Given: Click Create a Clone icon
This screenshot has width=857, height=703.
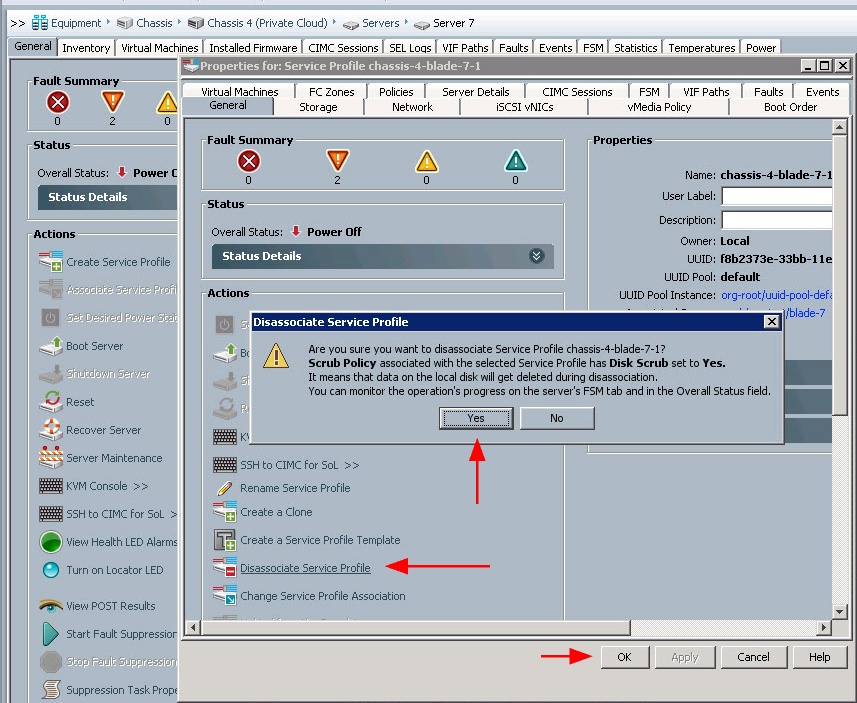Looking at the screenshot, I should point(225,512).
